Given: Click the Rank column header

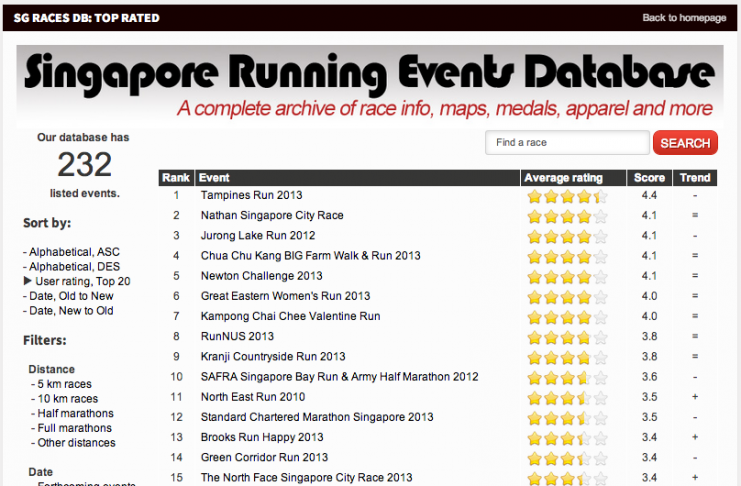Looking at the screenshot, I should pos(176,178).
